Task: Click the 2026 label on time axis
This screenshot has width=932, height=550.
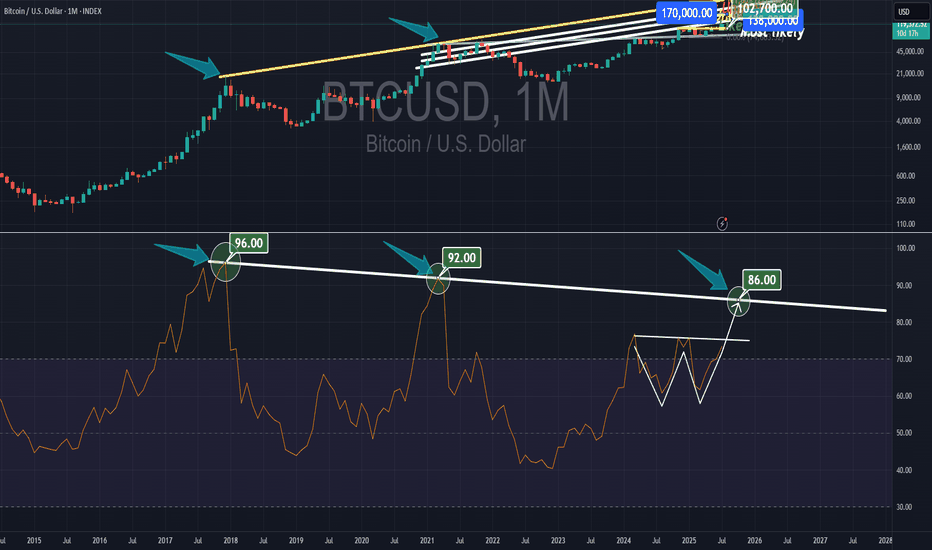Action: coord(754,540)
